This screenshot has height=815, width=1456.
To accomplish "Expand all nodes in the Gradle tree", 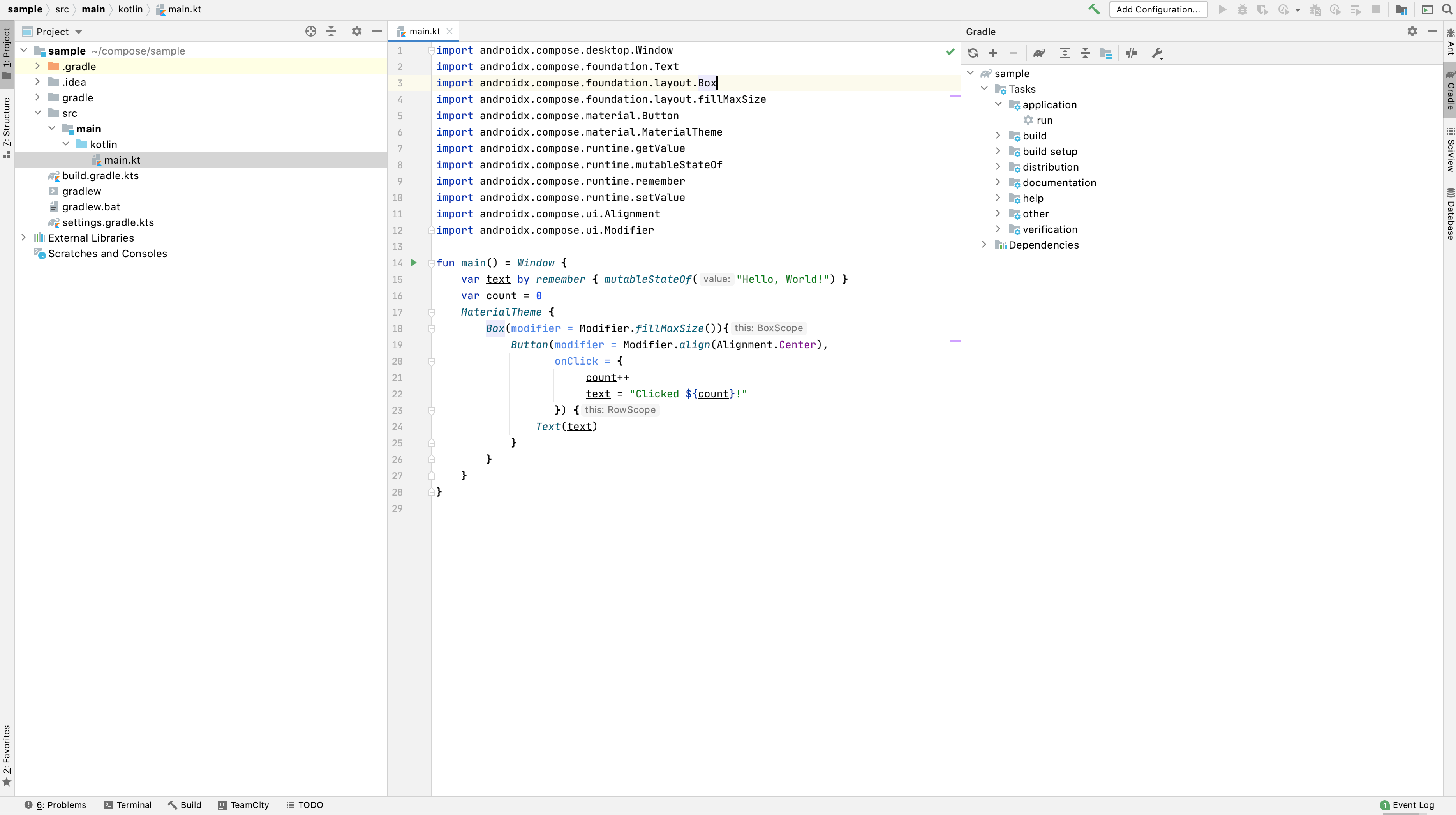I will pyautogui.click(x=1065, y=53).
